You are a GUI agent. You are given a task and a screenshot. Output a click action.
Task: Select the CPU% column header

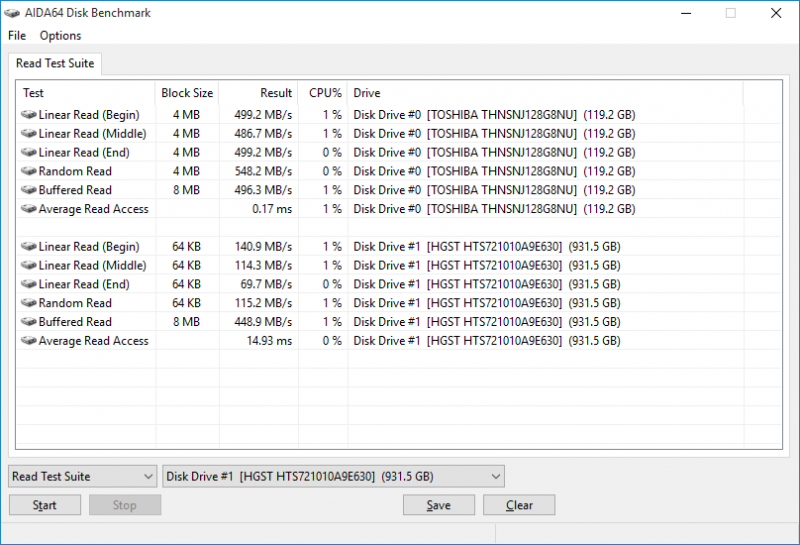[x=324, y=93]
